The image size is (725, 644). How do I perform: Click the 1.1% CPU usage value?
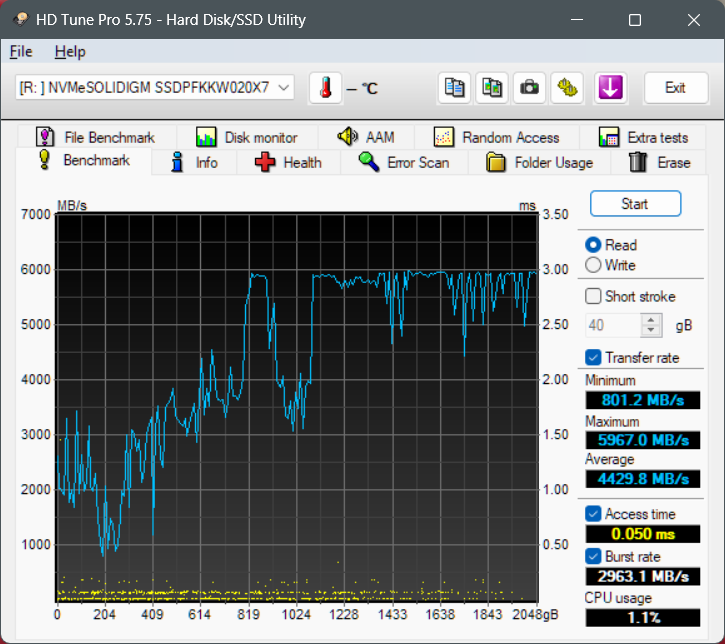(643, 618)
